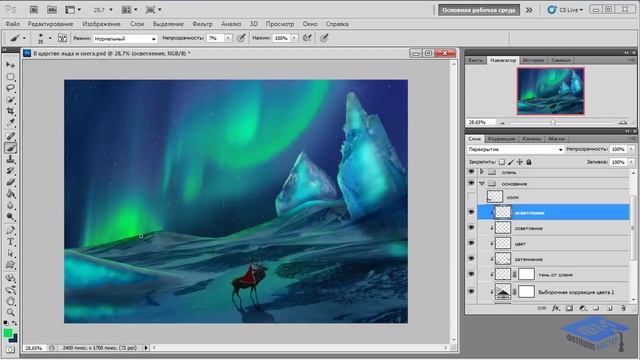
Task: Open the Выделение menu
Action: [x=168, y=24]
